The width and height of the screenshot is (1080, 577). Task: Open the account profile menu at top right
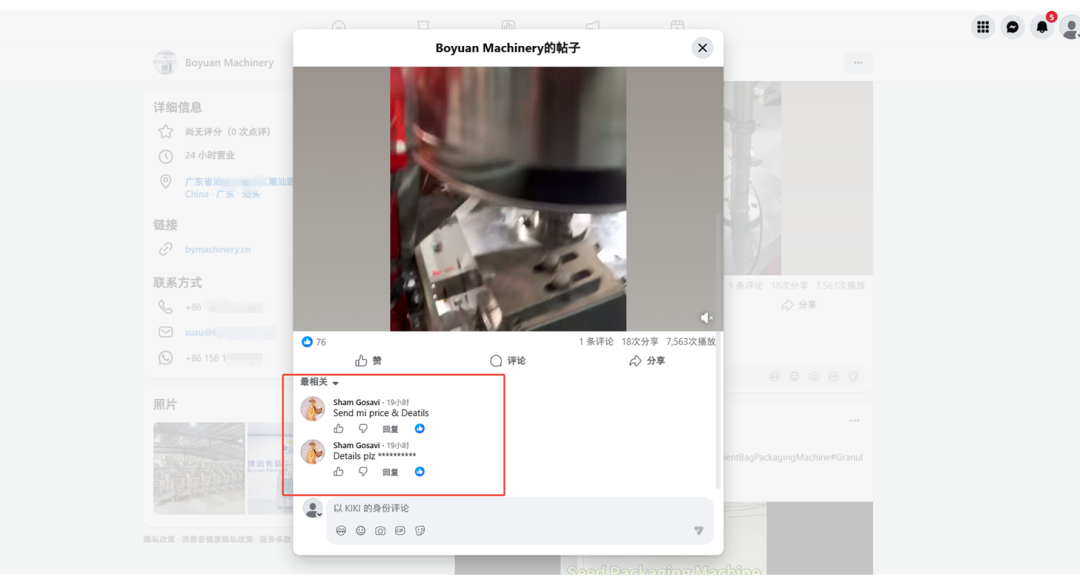(x=1070, y=28)
